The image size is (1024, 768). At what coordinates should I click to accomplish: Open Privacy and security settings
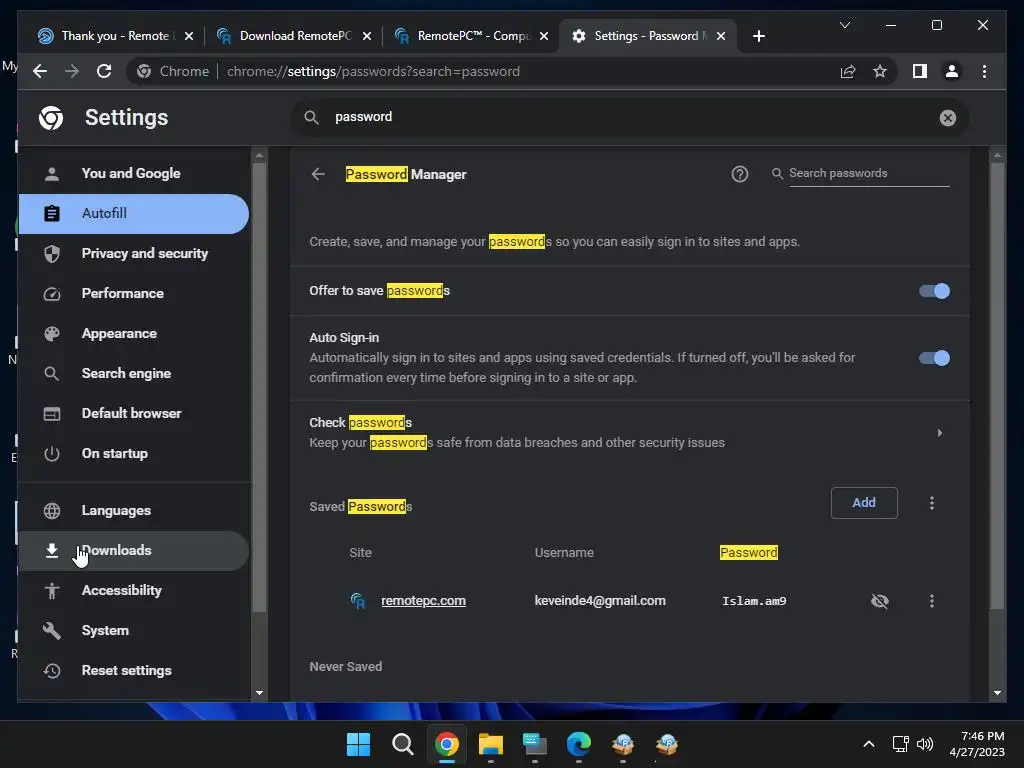[134, 253]
